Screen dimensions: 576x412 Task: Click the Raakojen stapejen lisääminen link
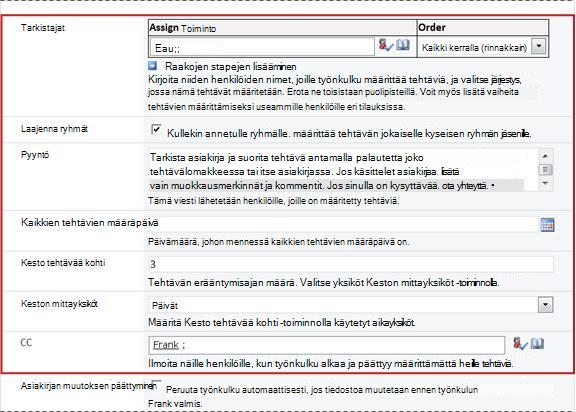[x=231, y=66]
